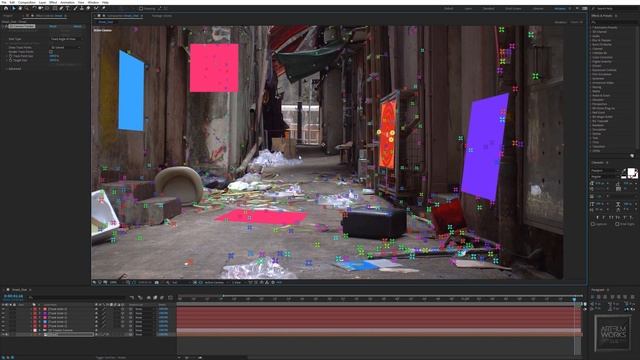
Task: Select the Selection (arrow) tool
Action: (13, 8)
